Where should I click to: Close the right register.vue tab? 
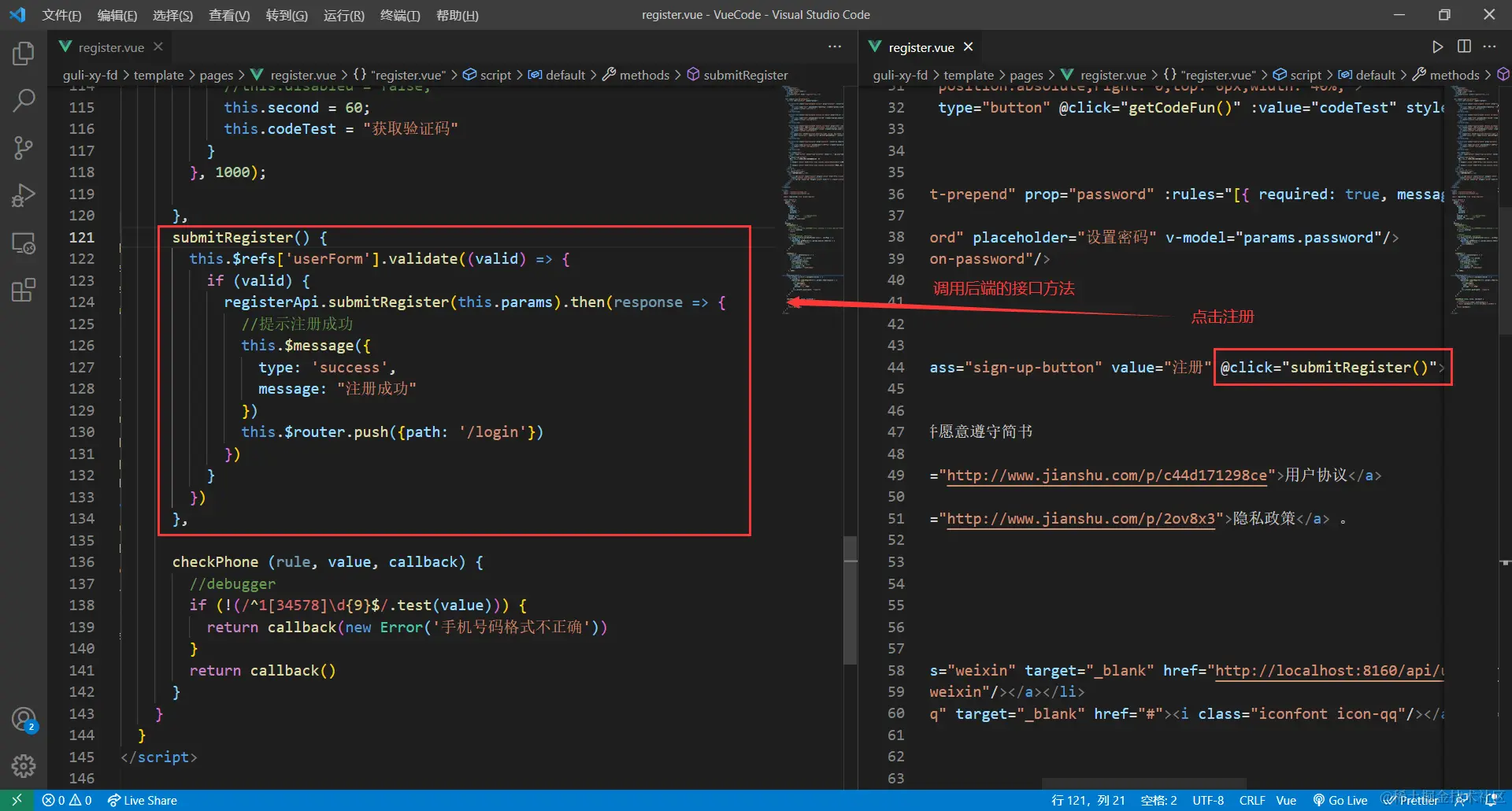tap(969, 46)
